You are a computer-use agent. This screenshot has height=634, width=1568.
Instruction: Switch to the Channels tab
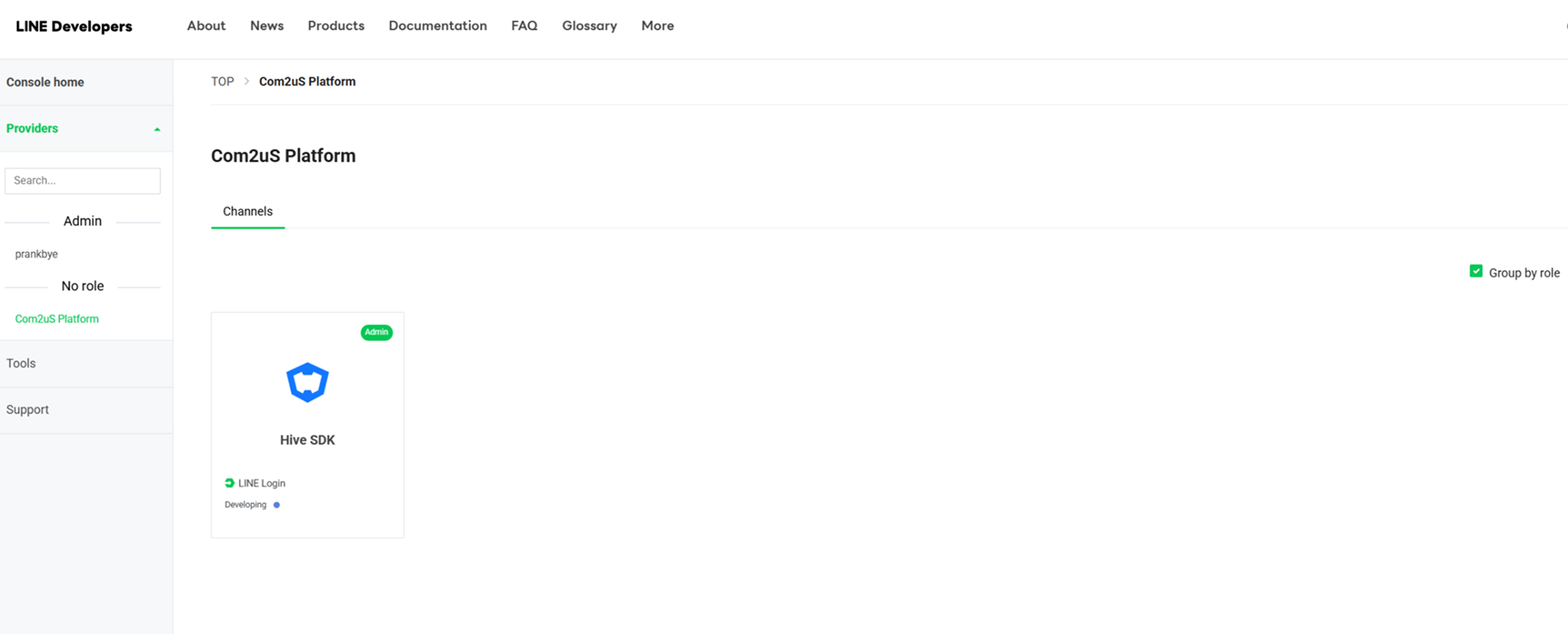[x=247, y=212]
